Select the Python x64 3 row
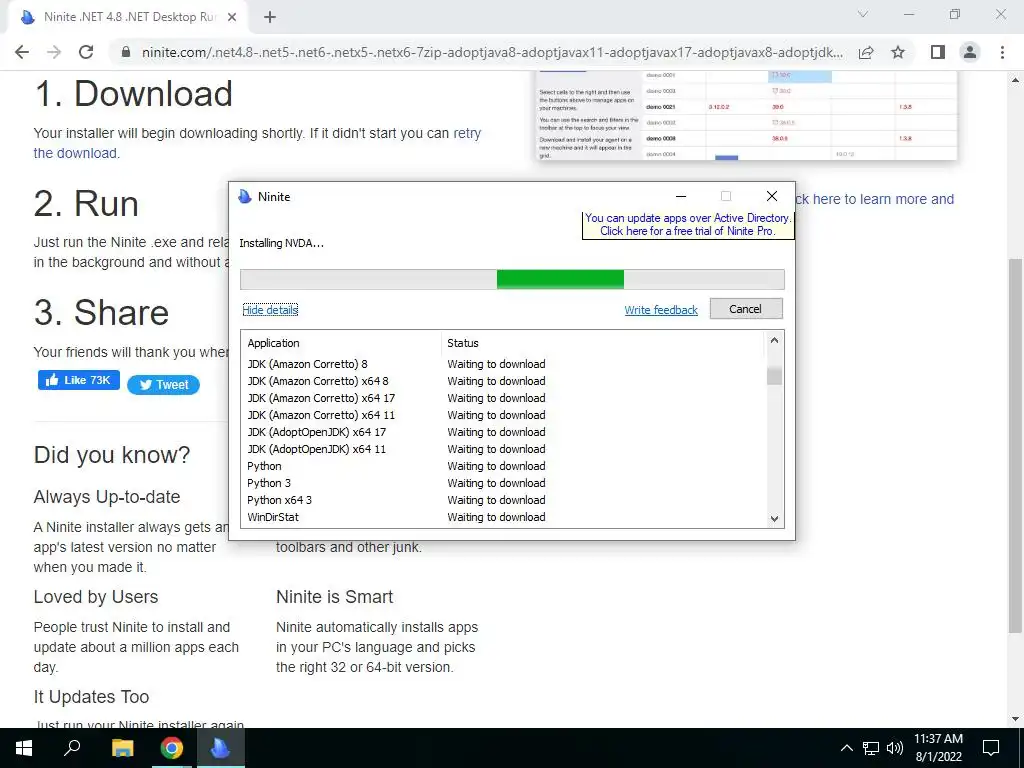This screenshot has width=1024, height=768. point(503,500)
